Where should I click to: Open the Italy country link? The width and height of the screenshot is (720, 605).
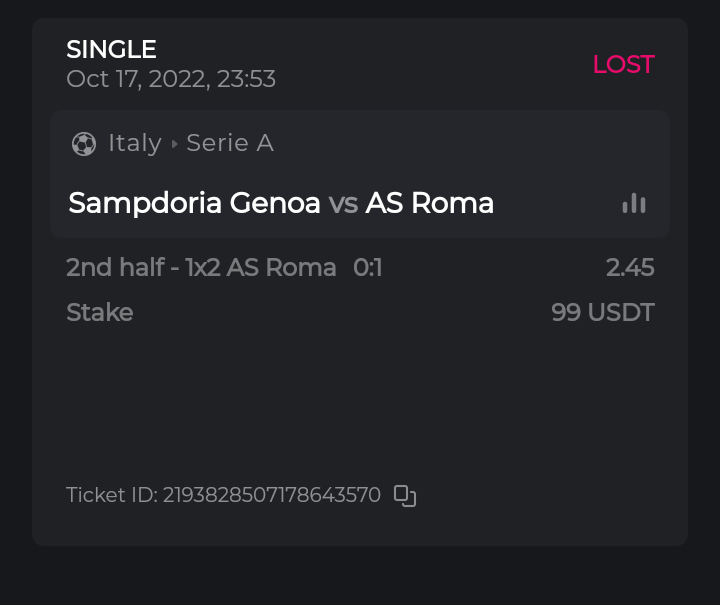(x=135, y=143)
